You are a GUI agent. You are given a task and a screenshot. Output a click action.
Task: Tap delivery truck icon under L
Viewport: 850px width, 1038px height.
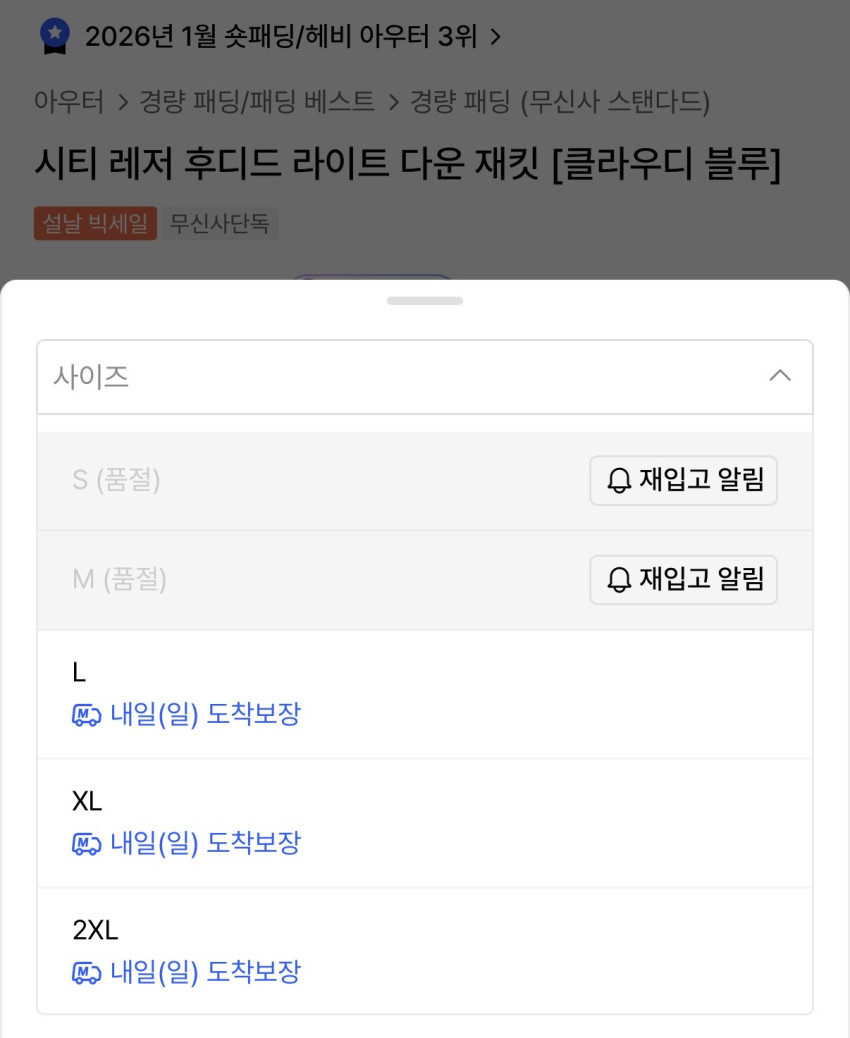[x=87, y=716]
